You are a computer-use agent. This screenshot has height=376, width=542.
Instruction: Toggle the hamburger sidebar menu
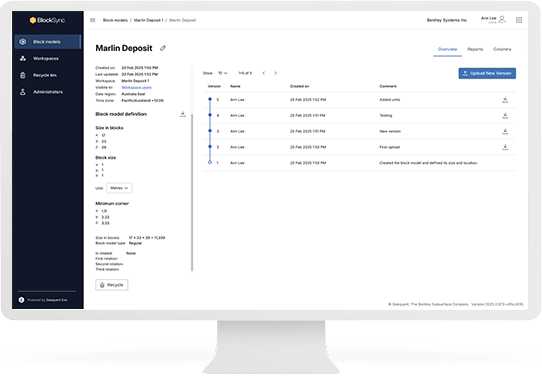pyautogui.click(x=93, y=20)
